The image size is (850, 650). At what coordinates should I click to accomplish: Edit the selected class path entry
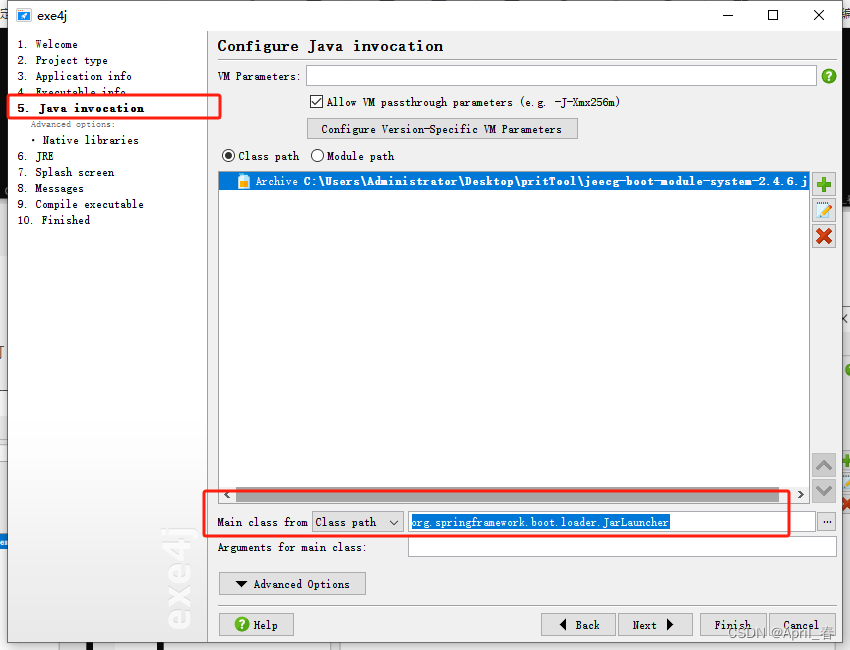point(824,210)
